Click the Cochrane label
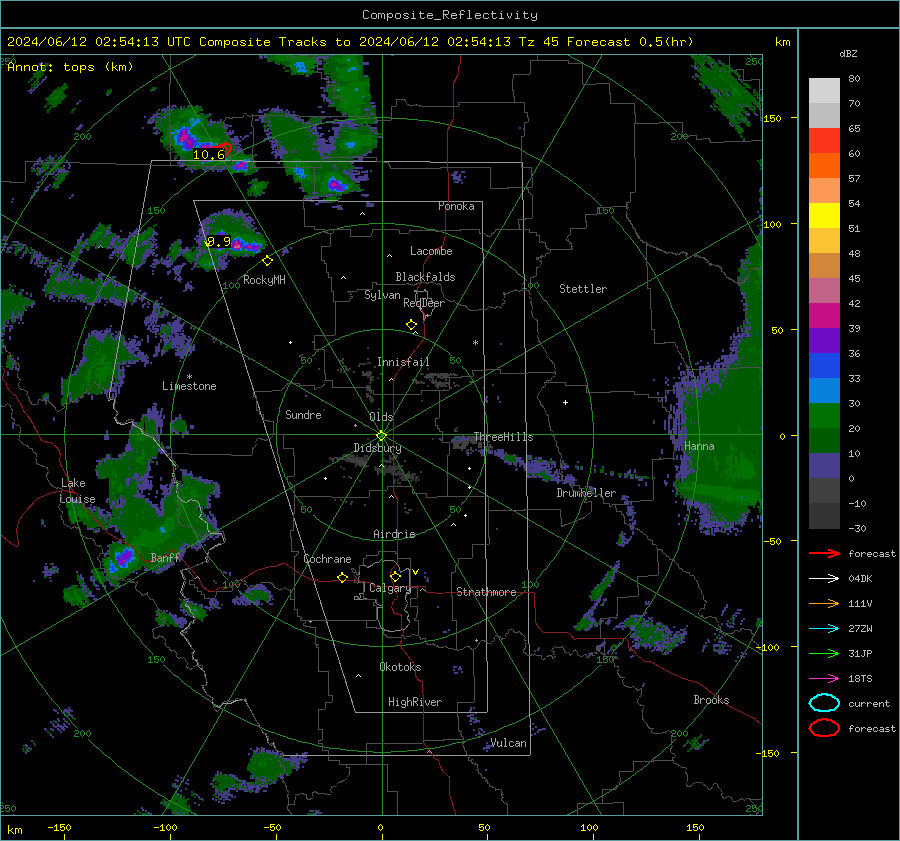 click(x=327, y=559)
